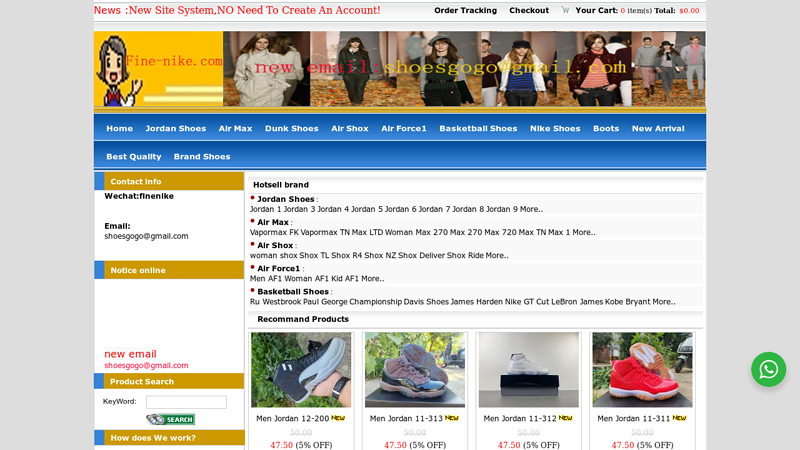The width and height of the screenshot is (800, 450).
Task: Open the LeBron James link
Action: pyautogui.click(x=577, y=302)
